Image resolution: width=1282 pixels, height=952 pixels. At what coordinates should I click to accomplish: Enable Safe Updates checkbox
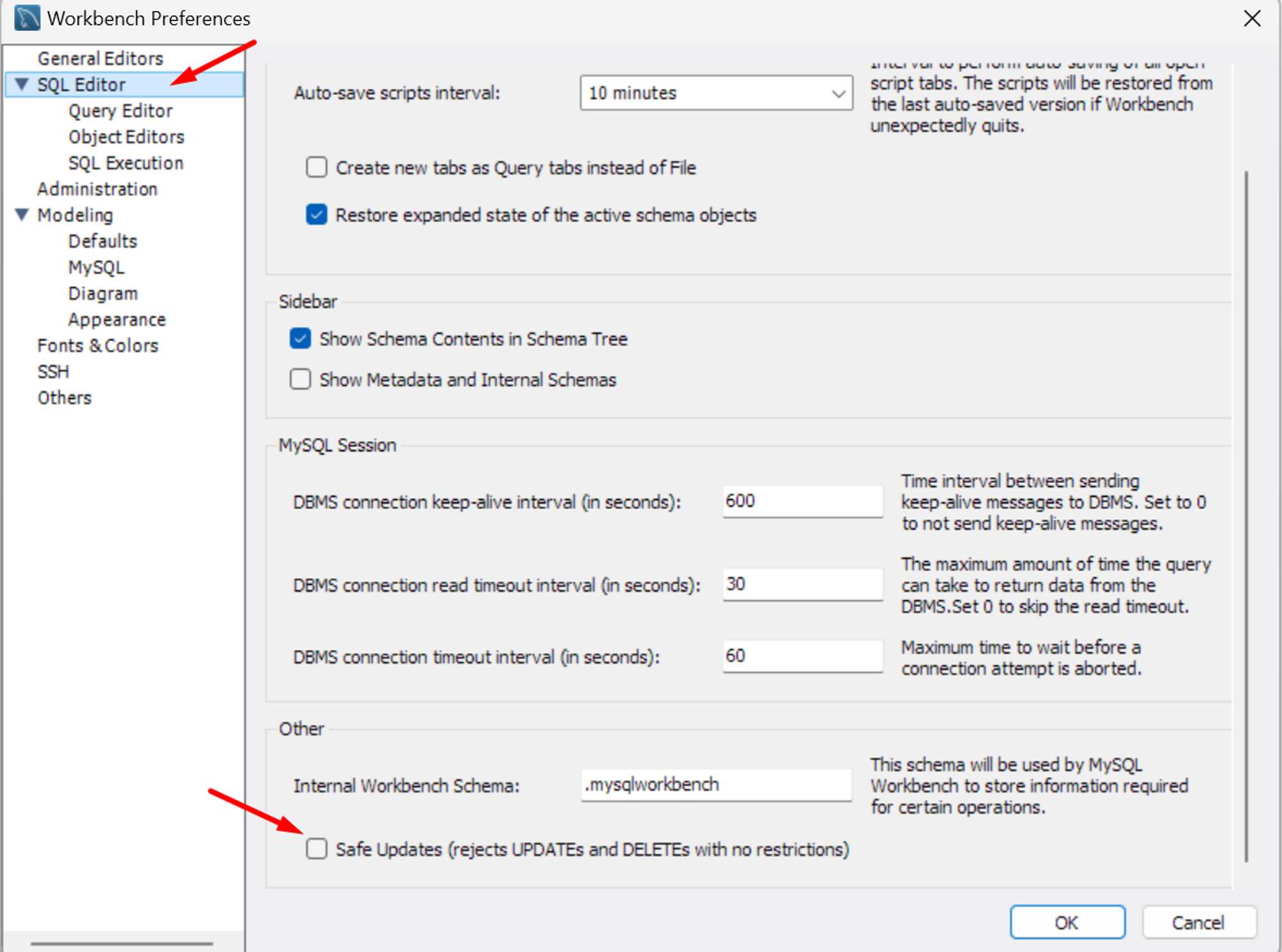(x=317, y=849)
